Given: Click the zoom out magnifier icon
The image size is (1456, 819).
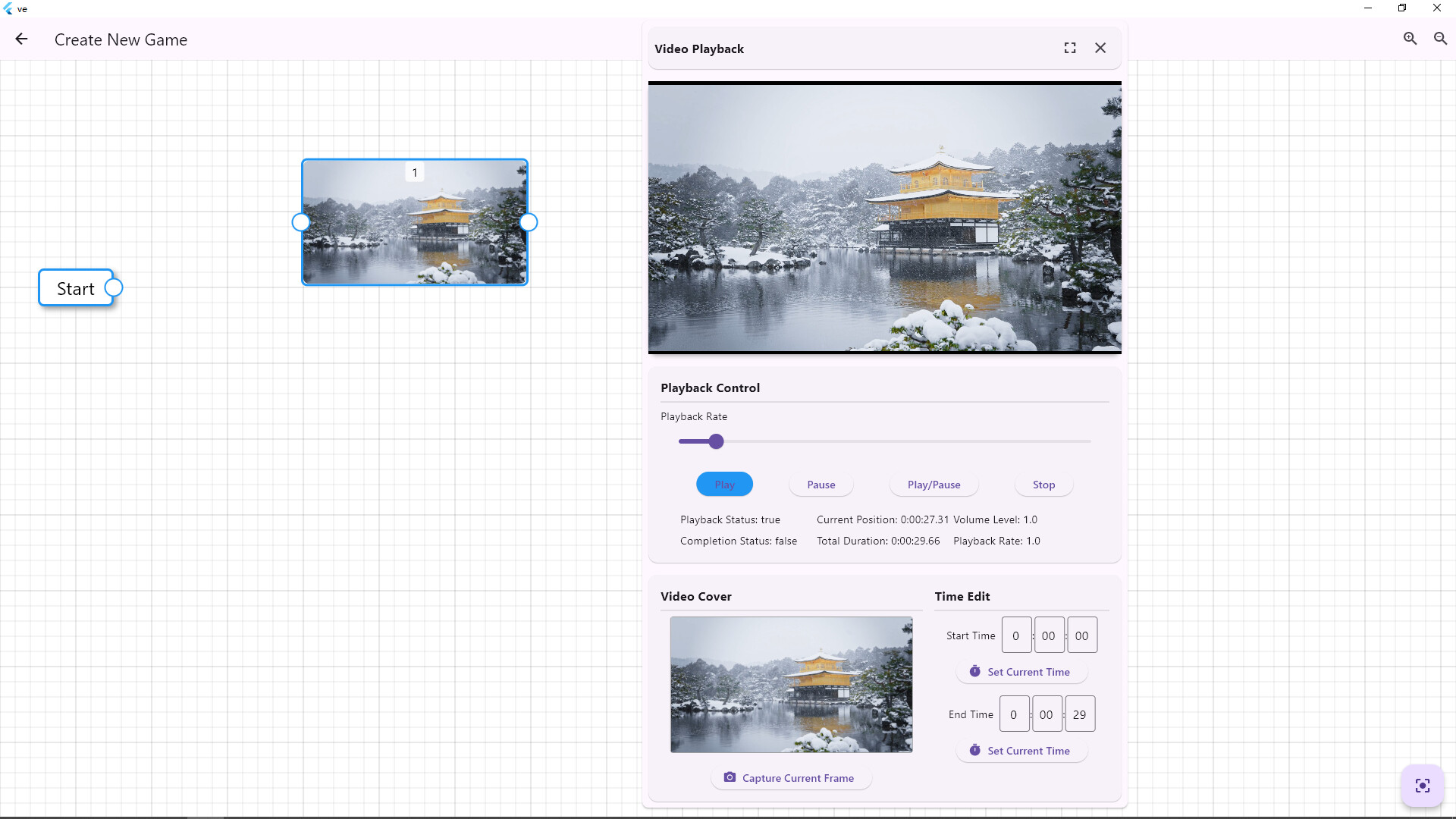Looking at the screenshot, I should coord(1439,38).
